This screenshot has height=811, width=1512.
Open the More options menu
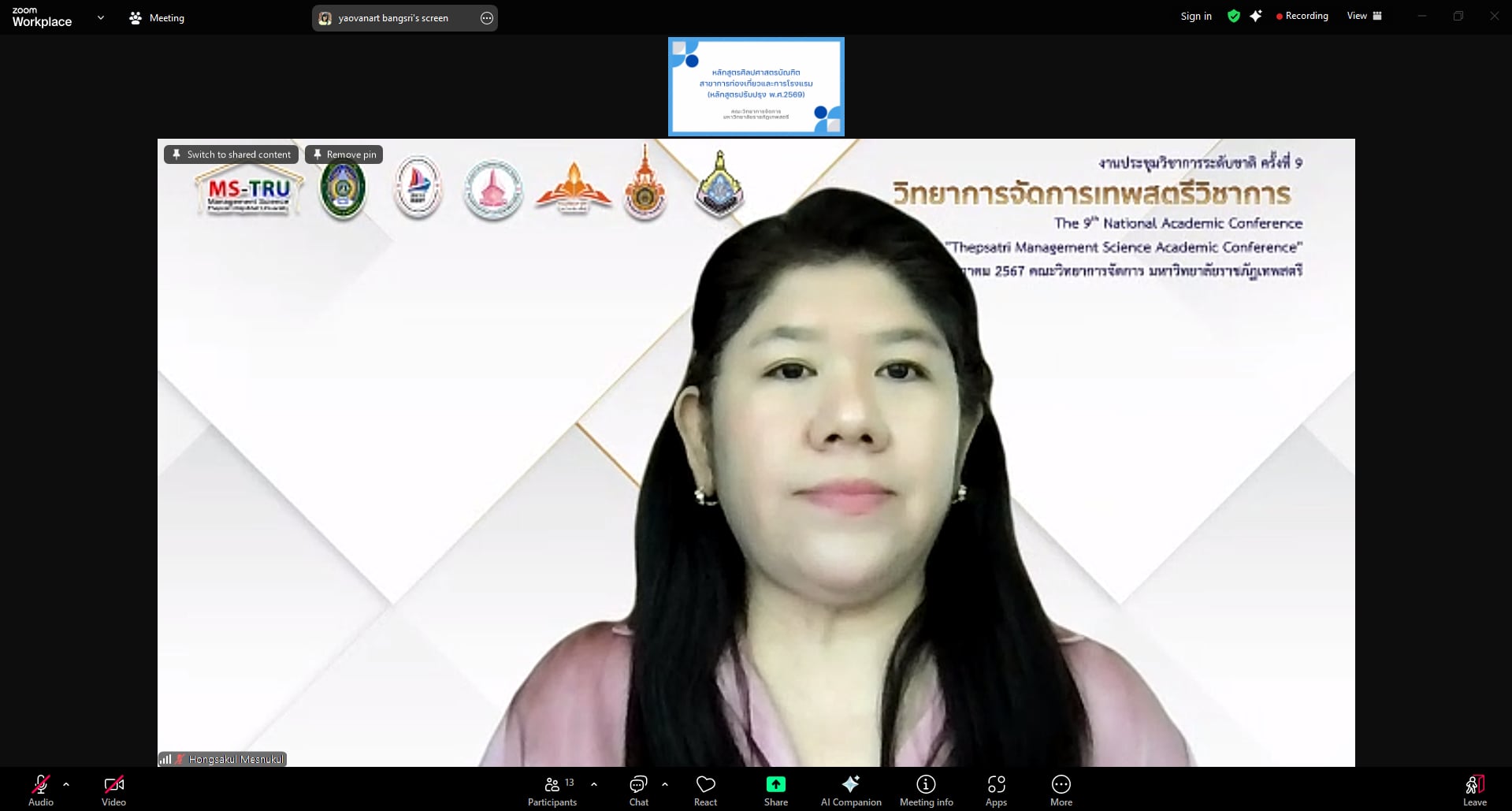coord(1061,791)
